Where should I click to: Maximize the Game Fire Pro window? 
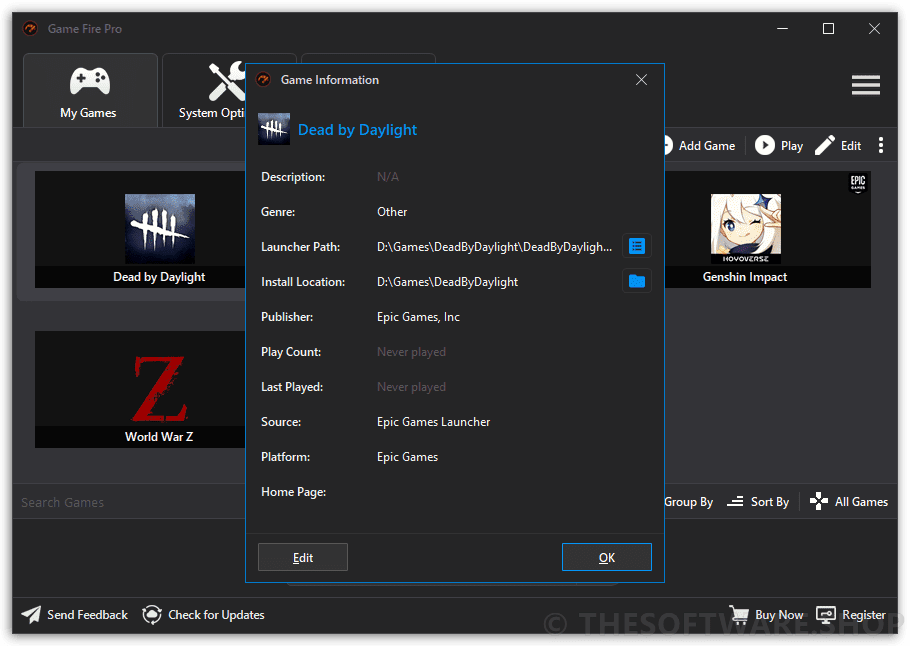pyautogui.click(x=828, y=28)
